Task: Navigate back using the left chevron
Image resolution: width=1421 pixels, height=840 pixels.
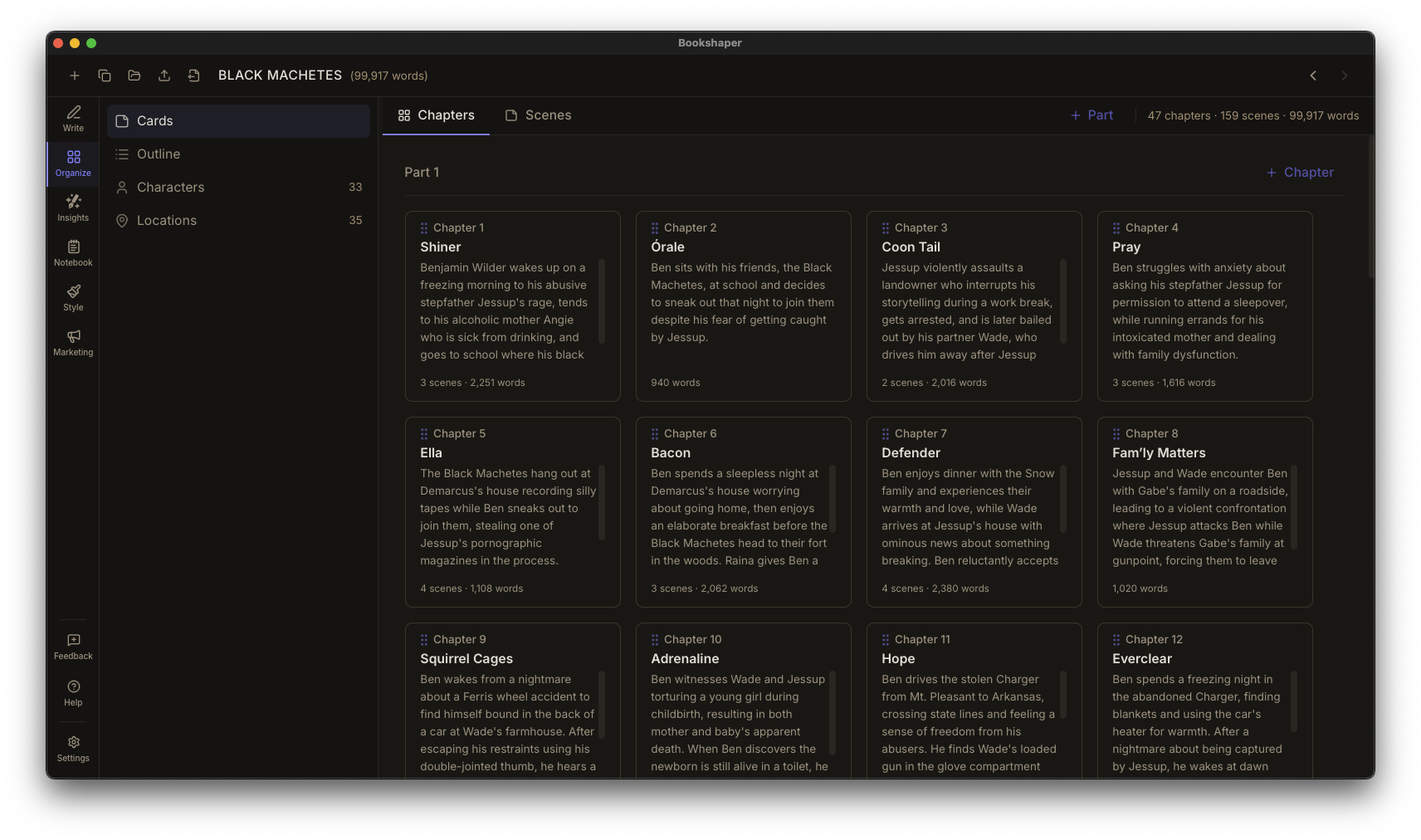Action: click(x=1313, y=76)
